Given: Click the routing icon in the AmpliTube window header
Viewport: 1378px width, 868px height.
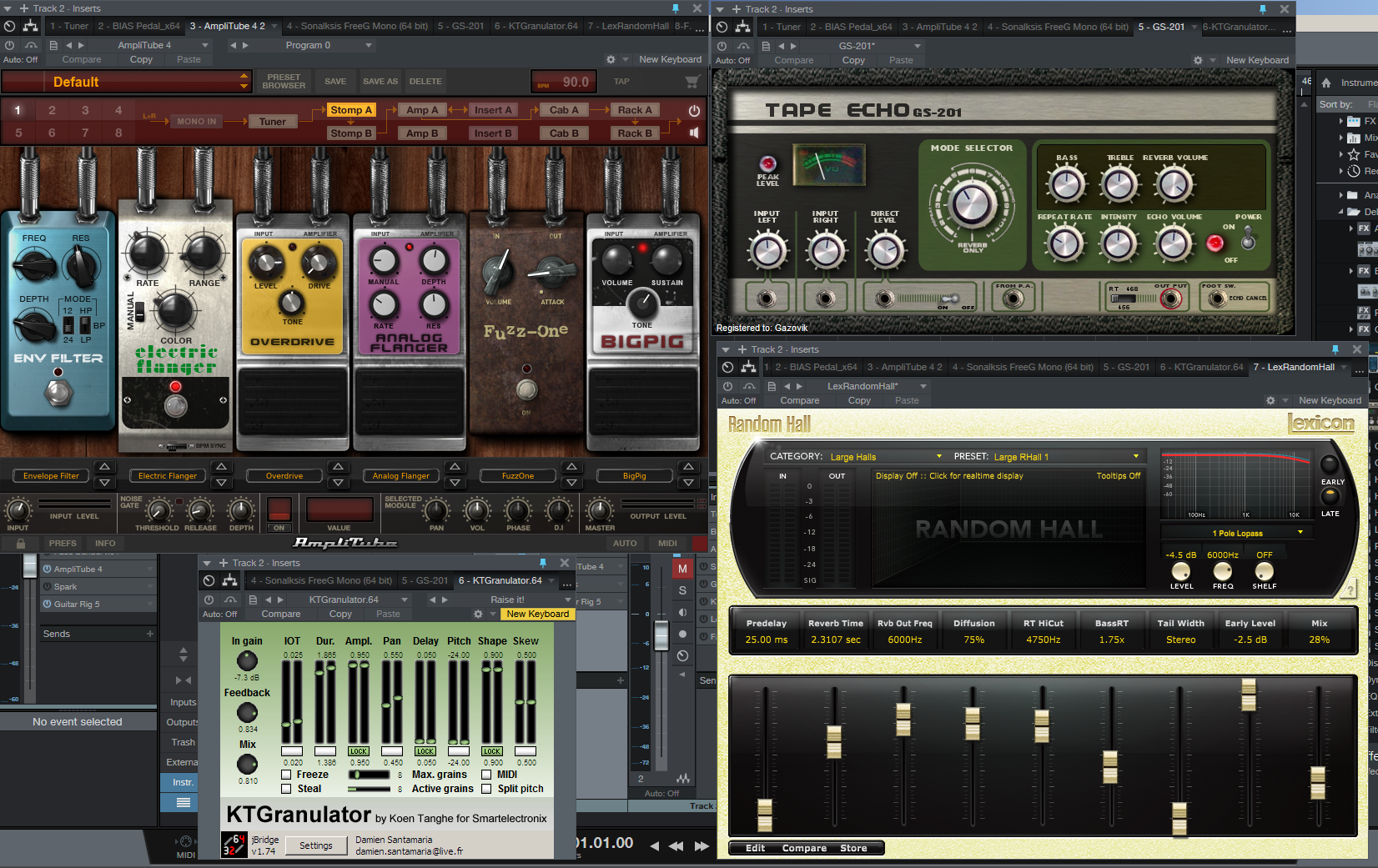Looking at the screenshot, I should click(x=31, y=27).
